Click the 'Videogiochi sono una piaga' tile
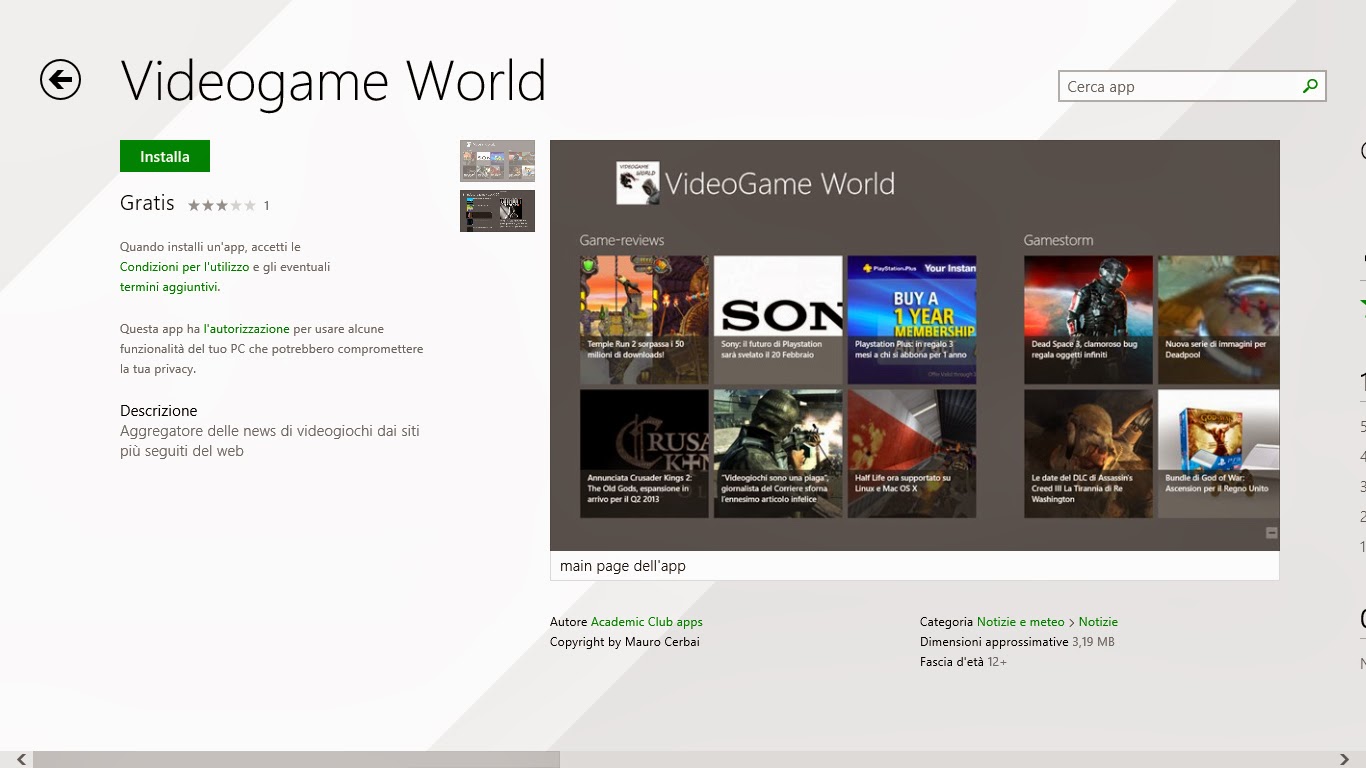The height and width of the screenshot is (768, 1366). point(778,454)
